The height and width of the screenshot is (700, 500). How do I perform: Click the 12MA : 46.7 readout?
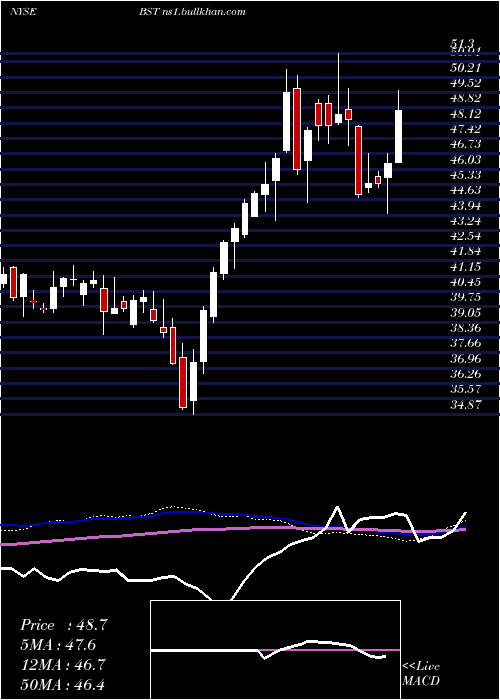[63, 664]
